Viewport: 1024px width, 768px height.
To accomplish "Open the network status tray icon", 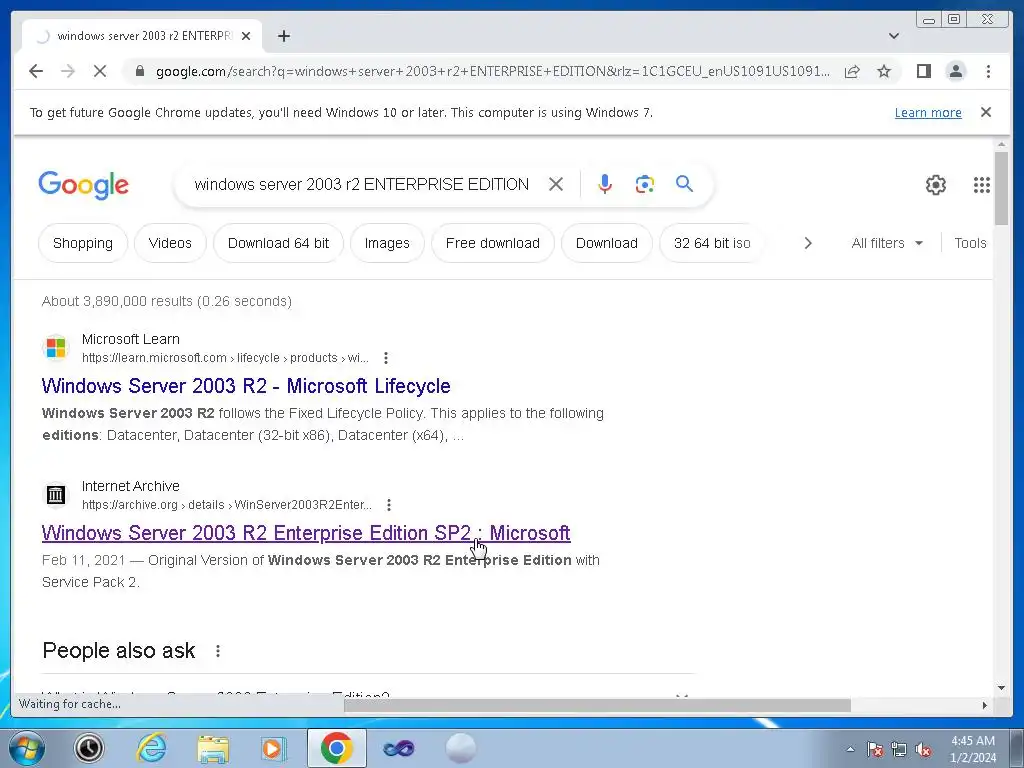I will pos(899,749).
